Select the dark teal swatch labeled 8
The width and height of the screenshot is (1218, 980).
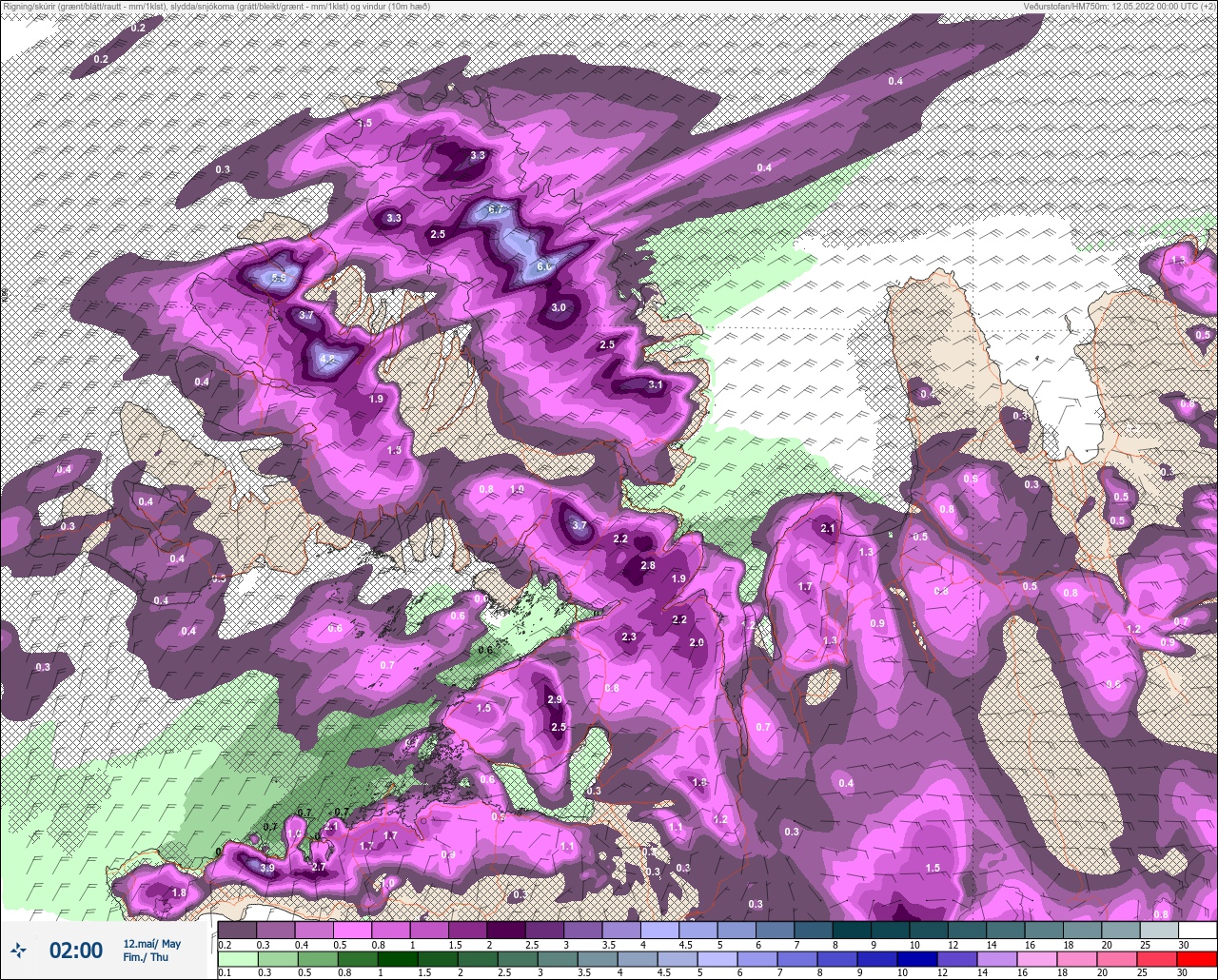pyautogui.click(x=851, y=930)
